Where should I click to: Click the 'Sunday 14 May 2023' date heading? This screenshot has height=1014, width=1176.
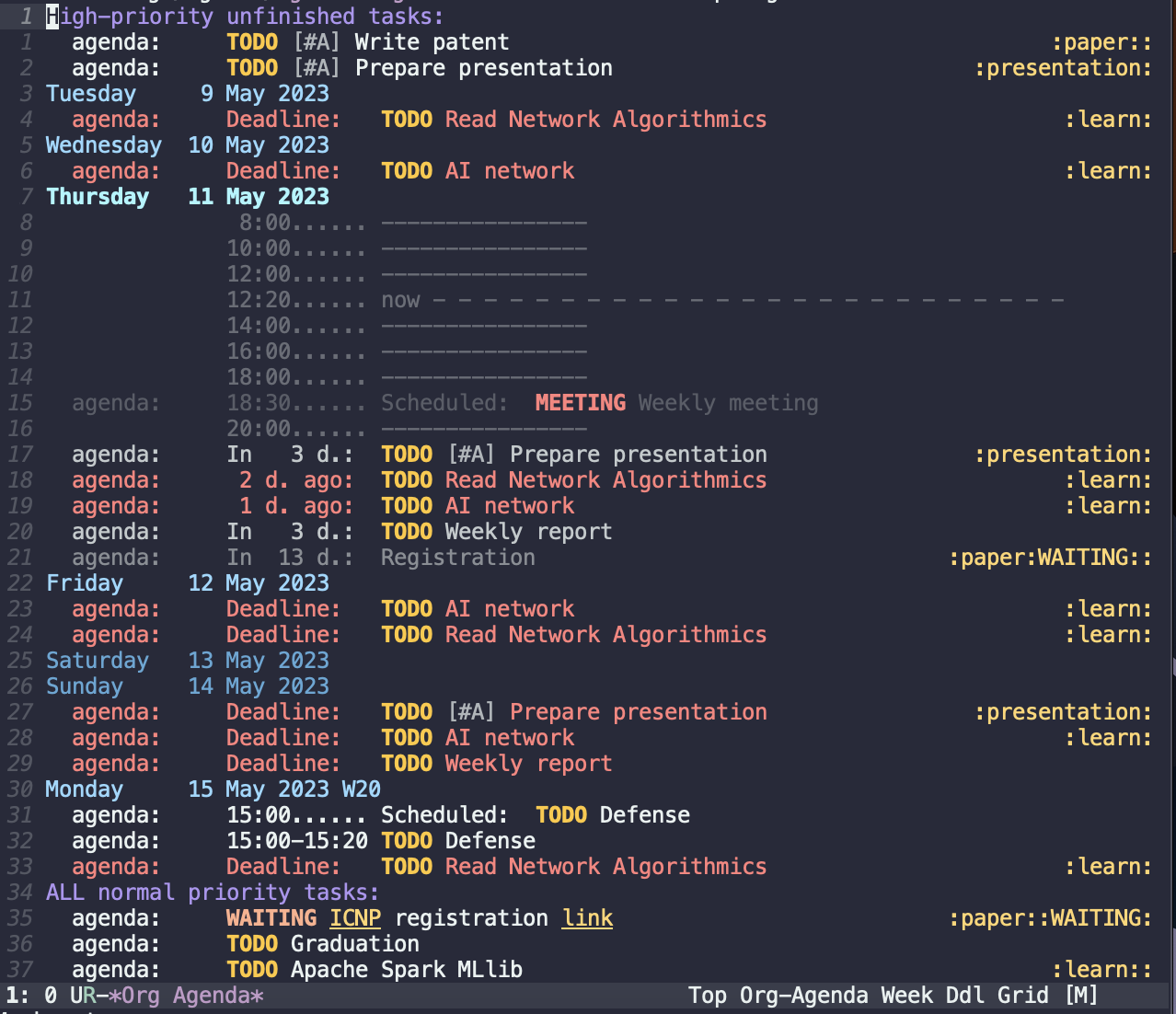pos(188,686)
